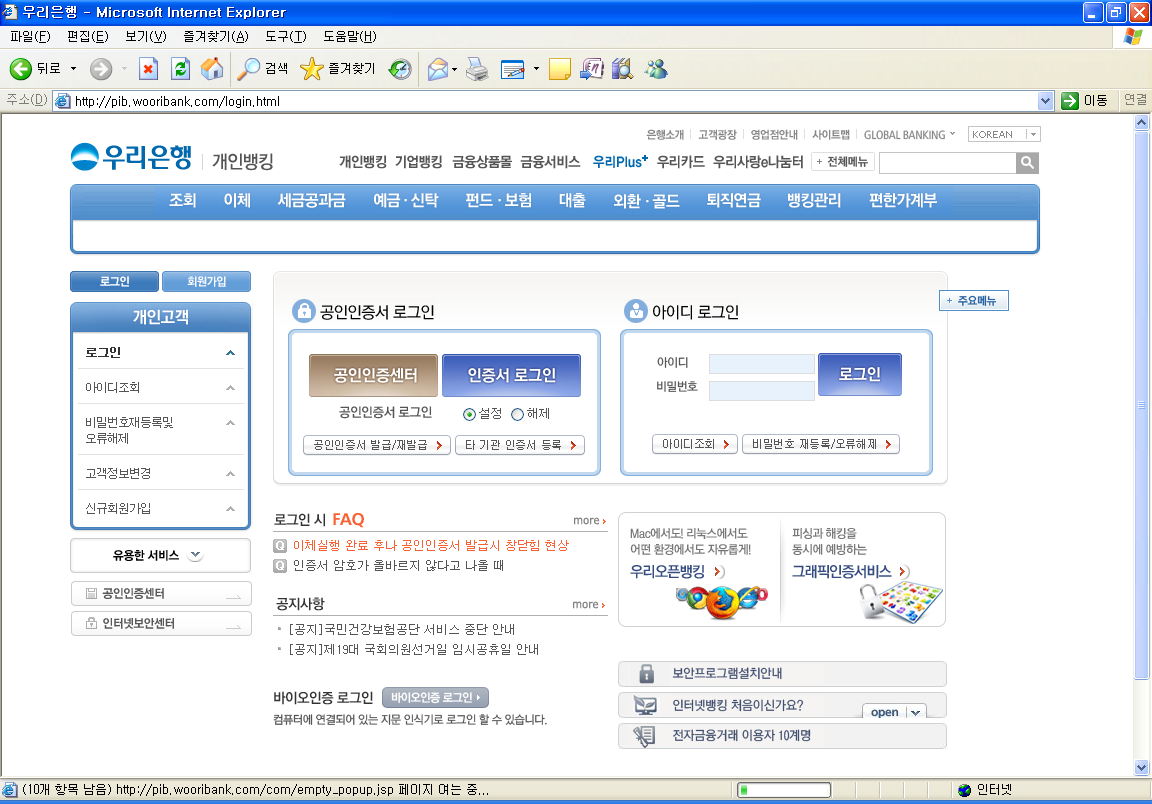1152x804 pixels.
Task: Open the Search (검색) magnifier toolbar button
Action: (x=263, y=69)
